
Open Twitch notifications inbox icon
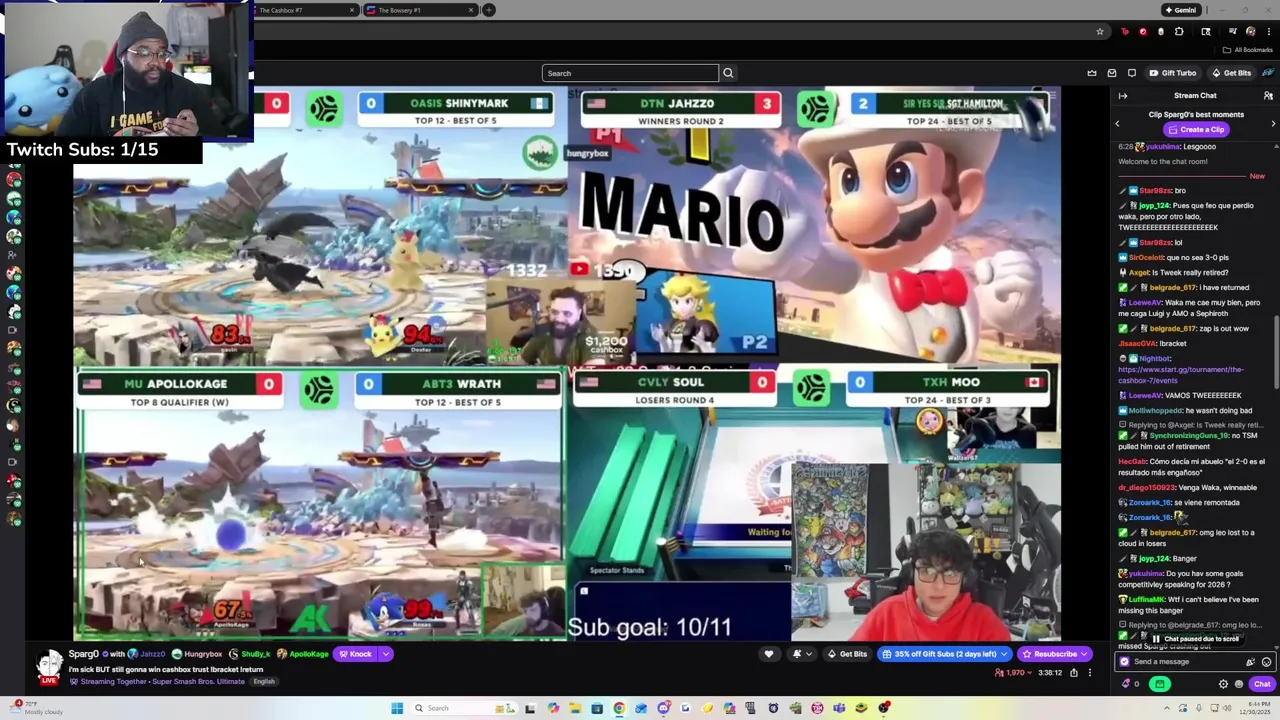tap(1112, 73)
